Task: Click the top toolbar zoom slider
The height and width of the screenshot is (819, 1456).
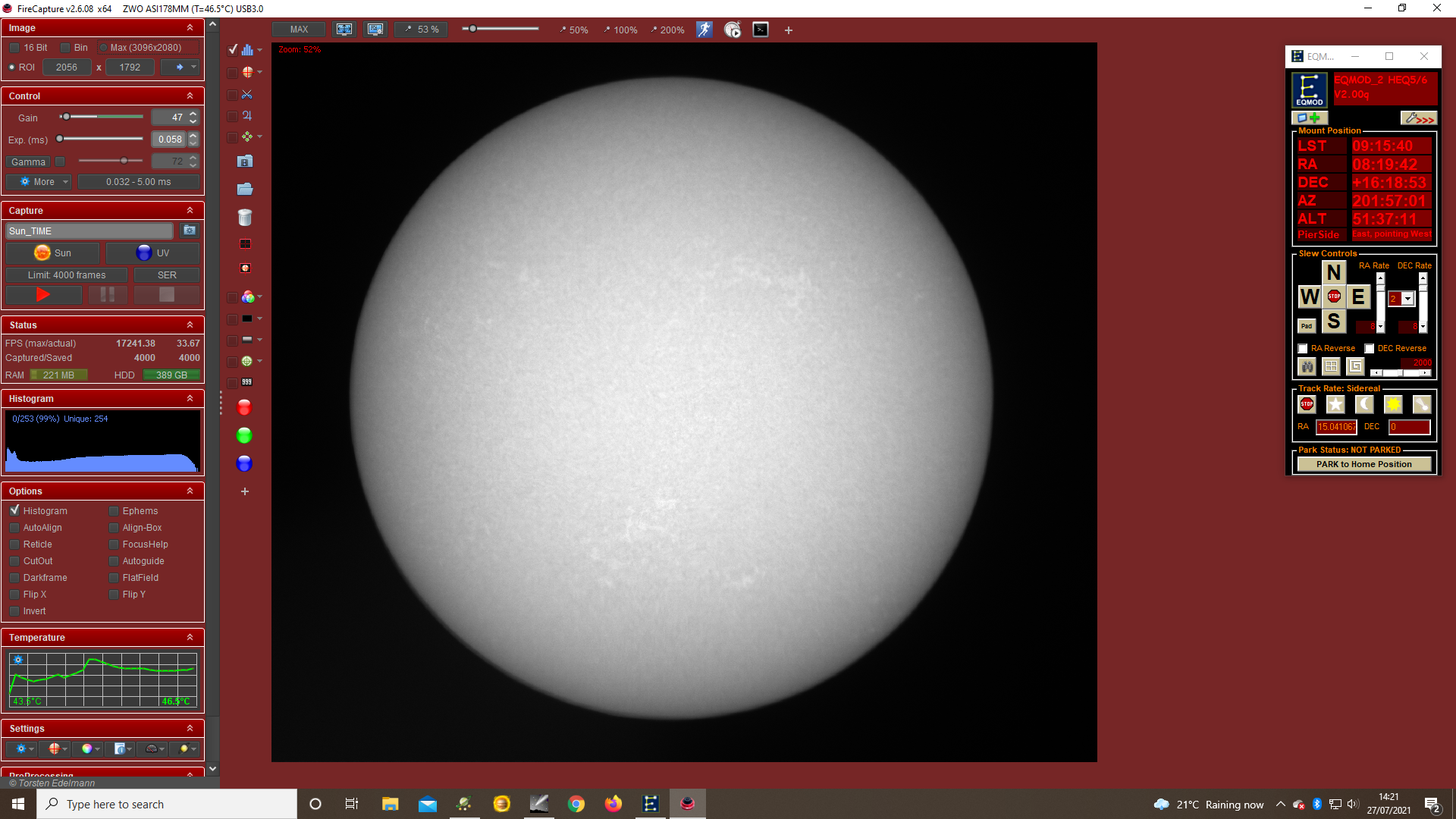Action: 500,29
